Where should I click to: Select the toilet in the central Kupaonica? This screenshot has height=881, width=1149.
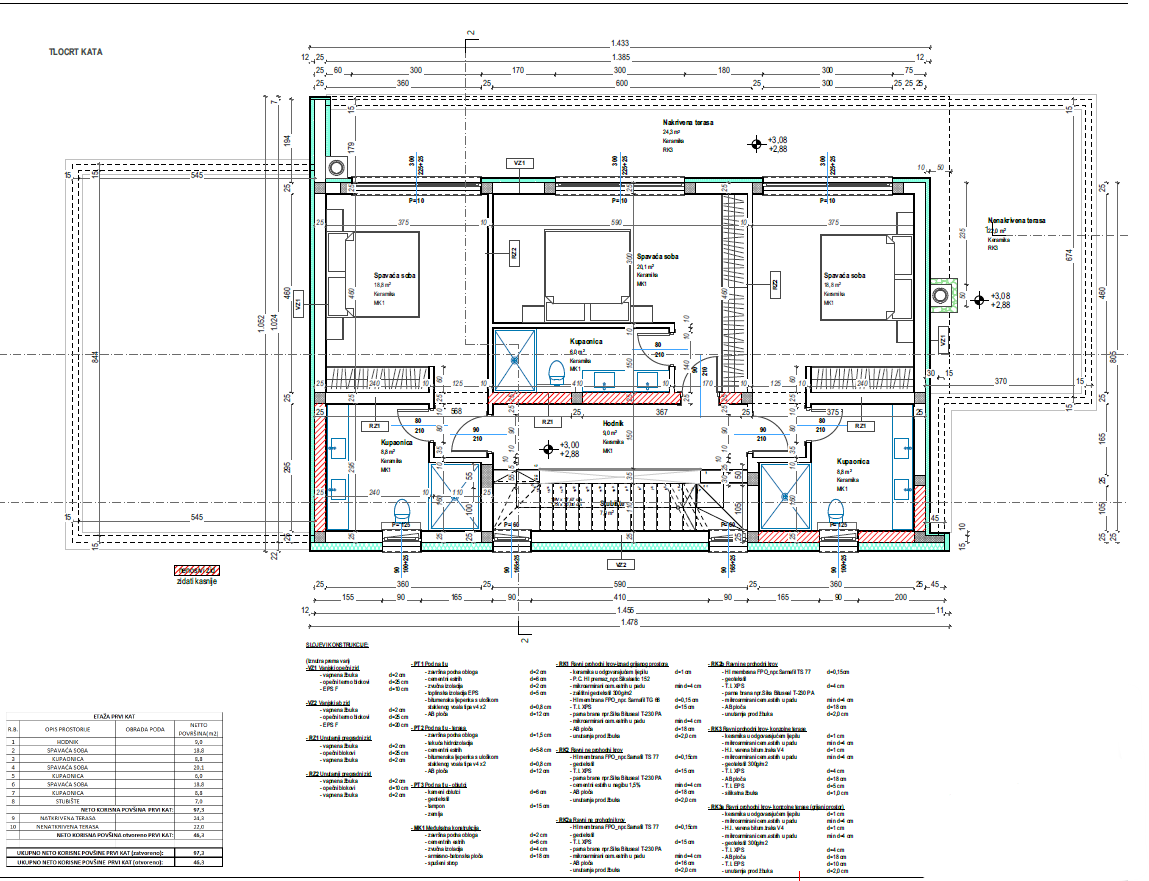(558, 373)
